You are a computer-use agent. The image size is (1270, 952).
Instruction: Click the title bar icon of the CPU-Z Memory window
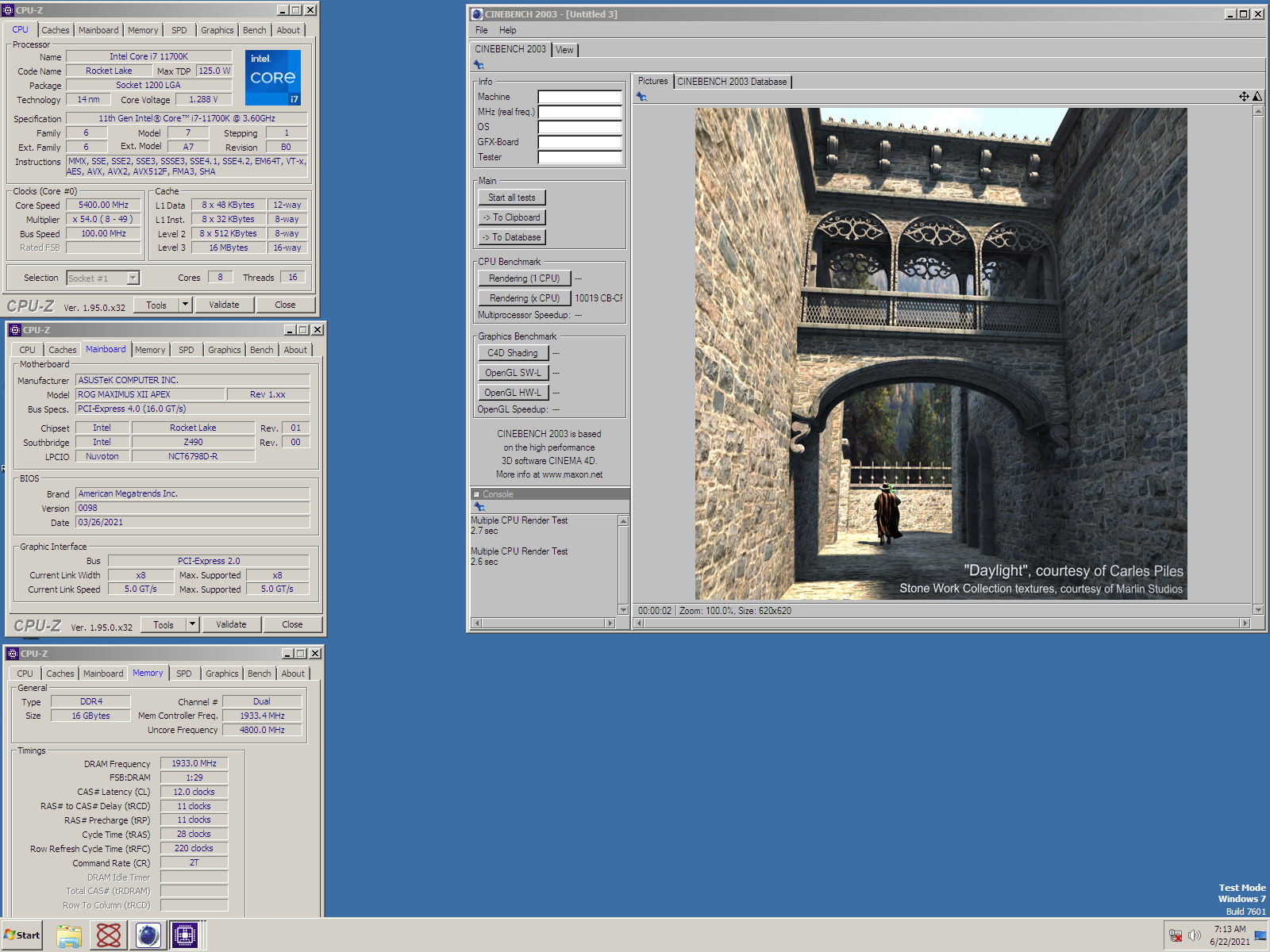point(13,654)
